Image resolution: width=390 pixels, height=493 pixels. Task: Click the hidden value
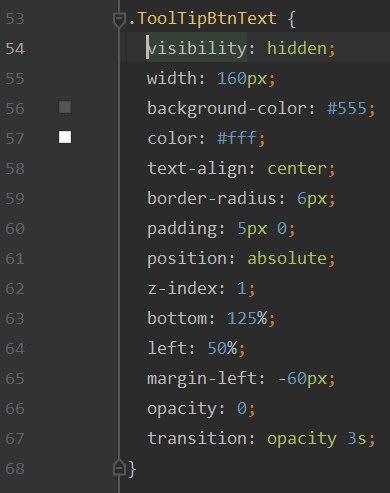point(297,49)
